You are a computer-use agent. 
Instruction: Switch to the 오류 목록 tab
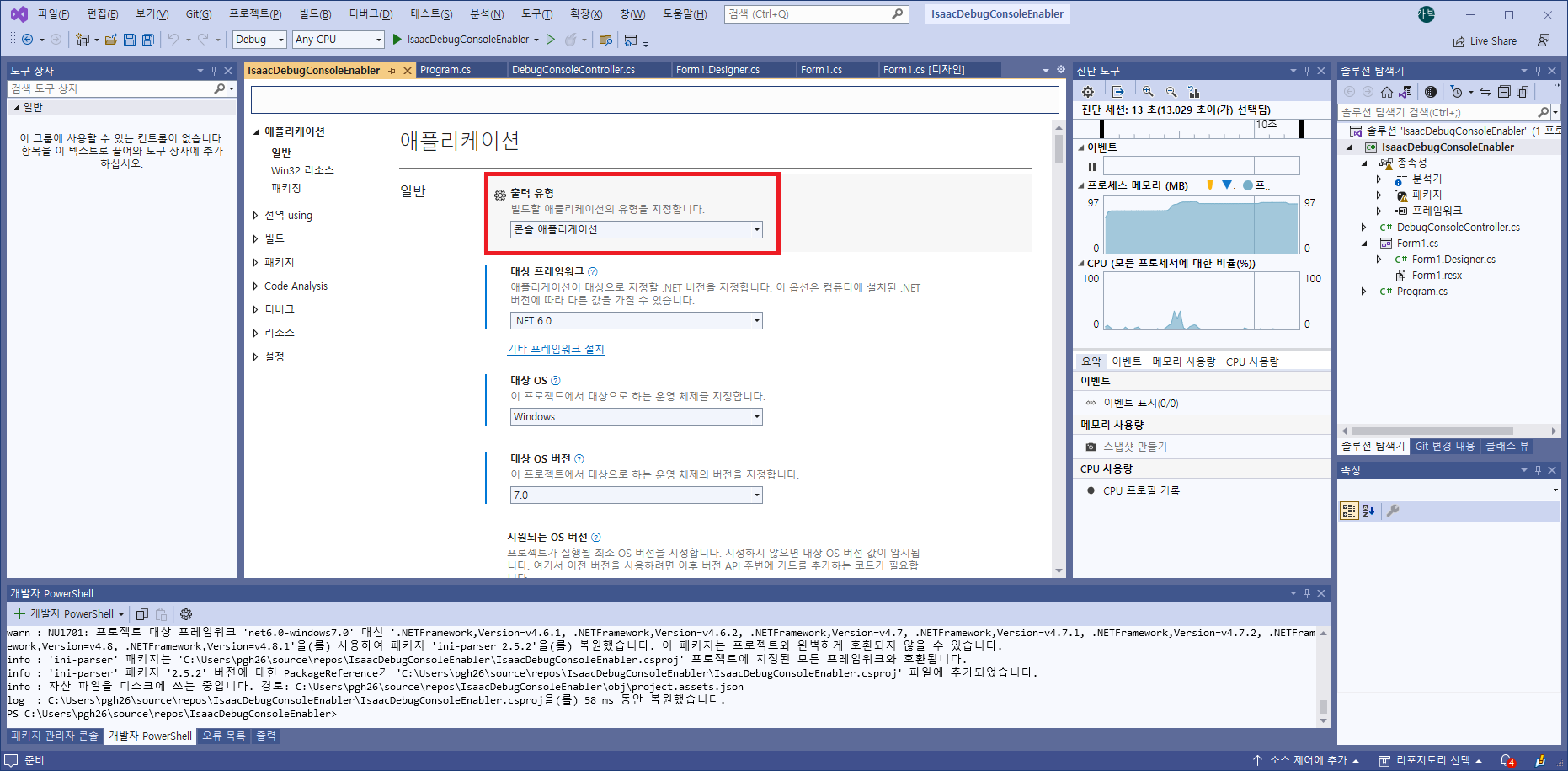[224, 736]
